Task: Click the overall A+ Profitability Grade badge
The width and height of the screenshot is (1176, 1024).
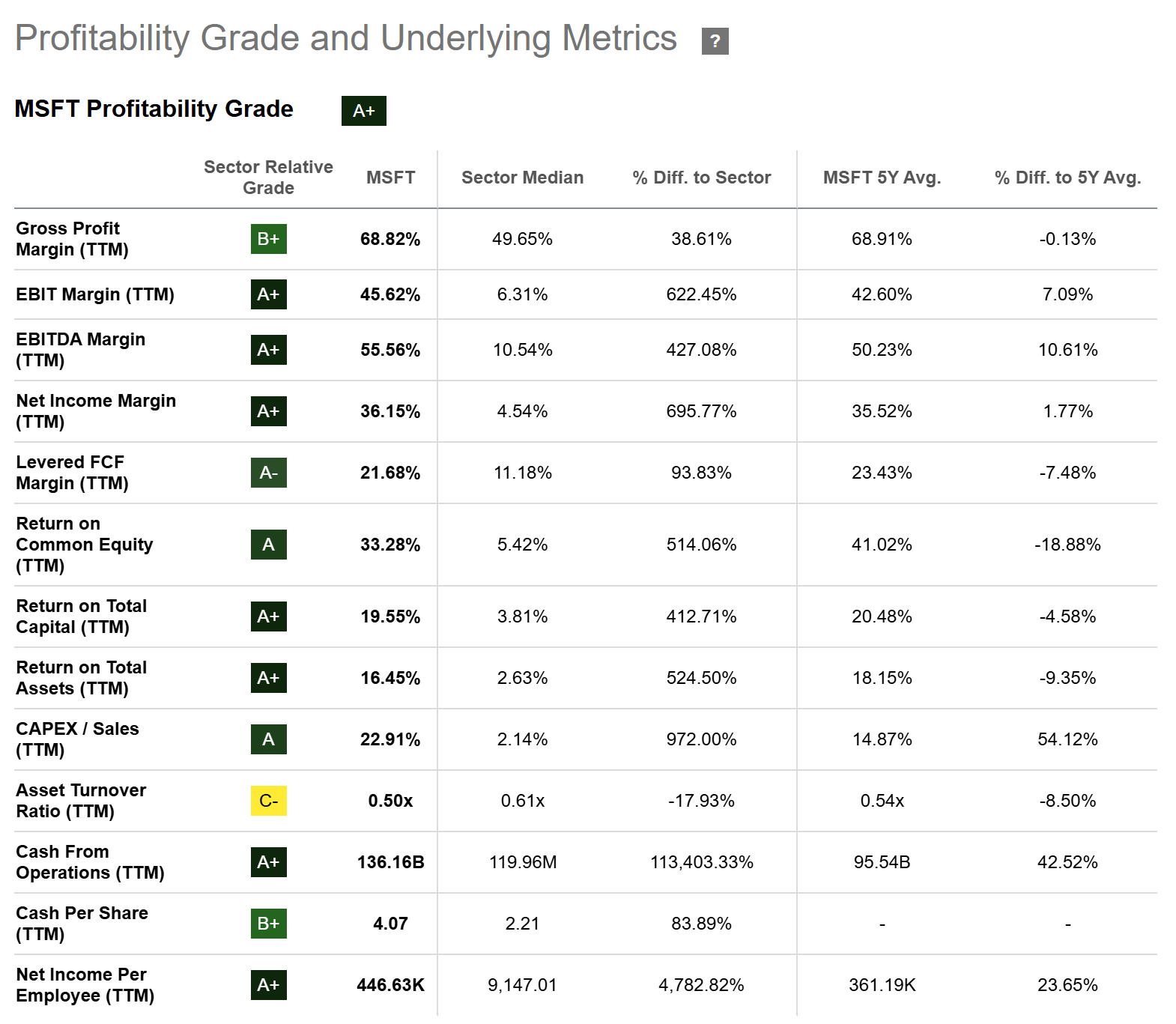Action: click(363, 111)
